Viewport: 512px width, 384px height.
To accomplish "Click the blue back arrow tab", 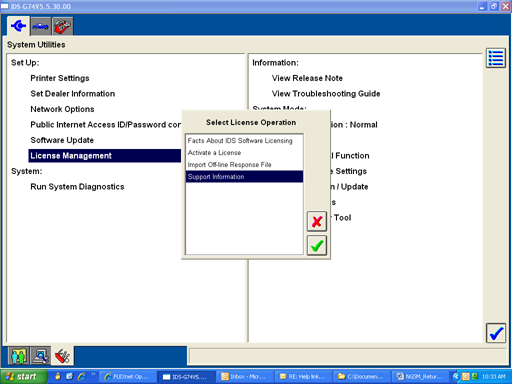I will pos(19,26).
